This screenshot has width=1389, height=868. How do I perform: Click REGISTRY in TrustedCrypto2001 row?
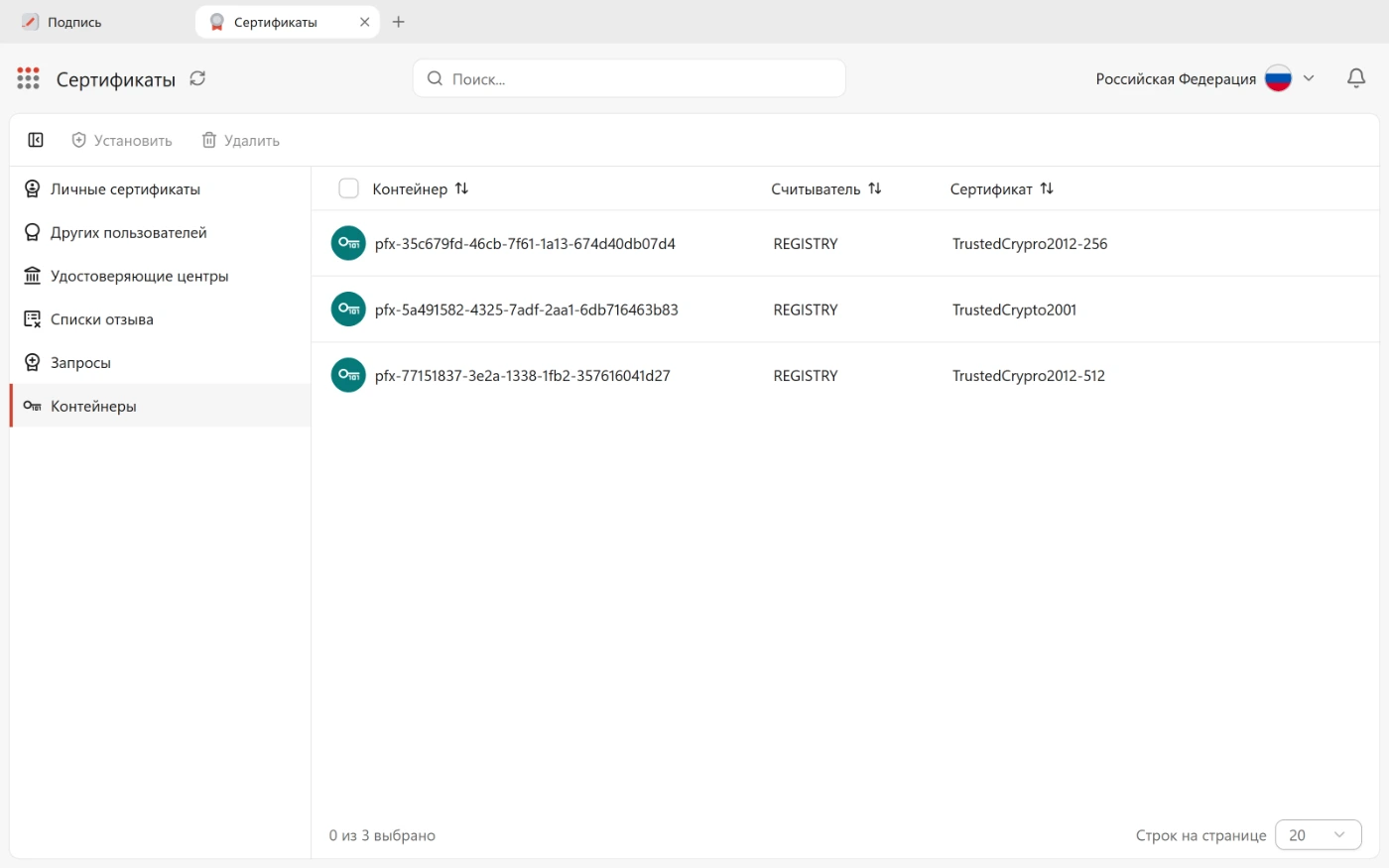(806, 310)
